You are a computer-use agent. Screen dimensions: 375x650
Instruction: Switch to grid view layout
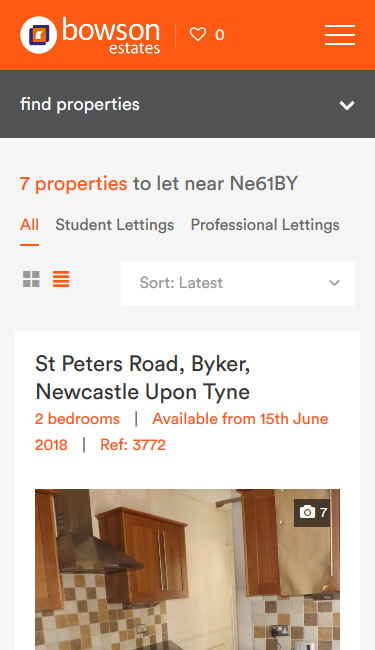(x=31, y=279)
